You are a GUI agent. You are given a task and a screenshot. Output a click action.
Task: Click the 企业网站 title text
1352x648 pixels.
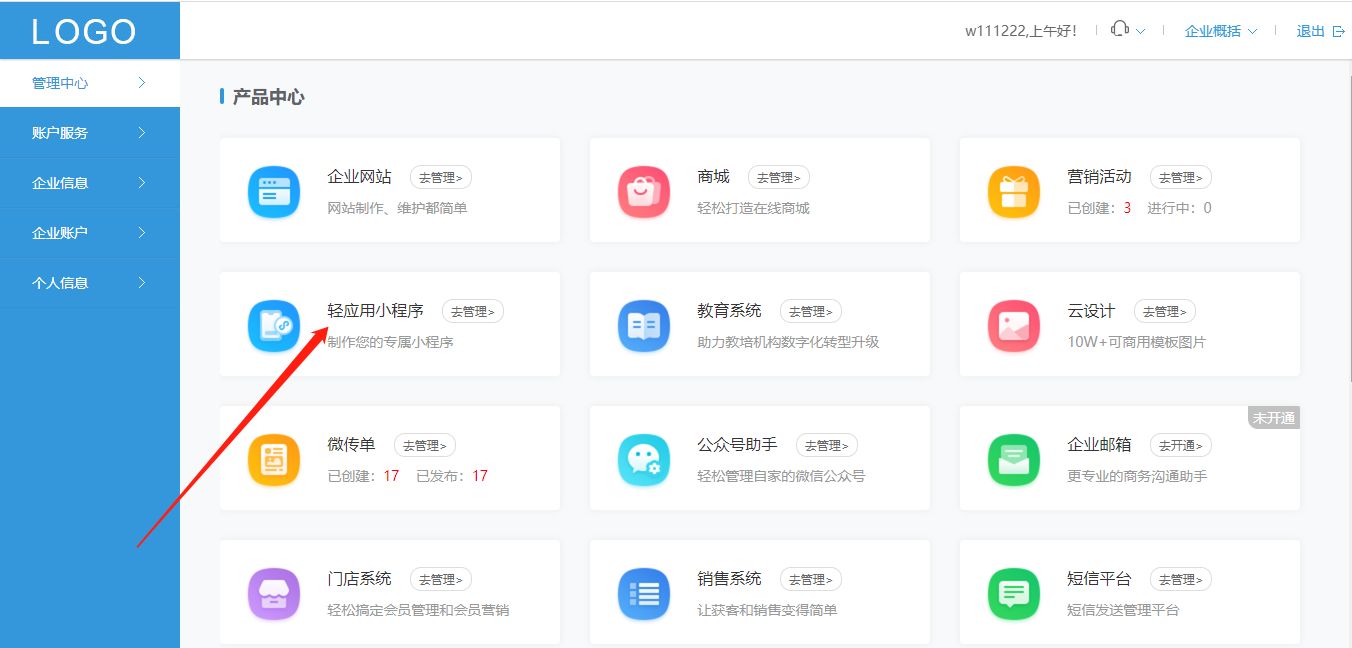click(x=360, y=177)
